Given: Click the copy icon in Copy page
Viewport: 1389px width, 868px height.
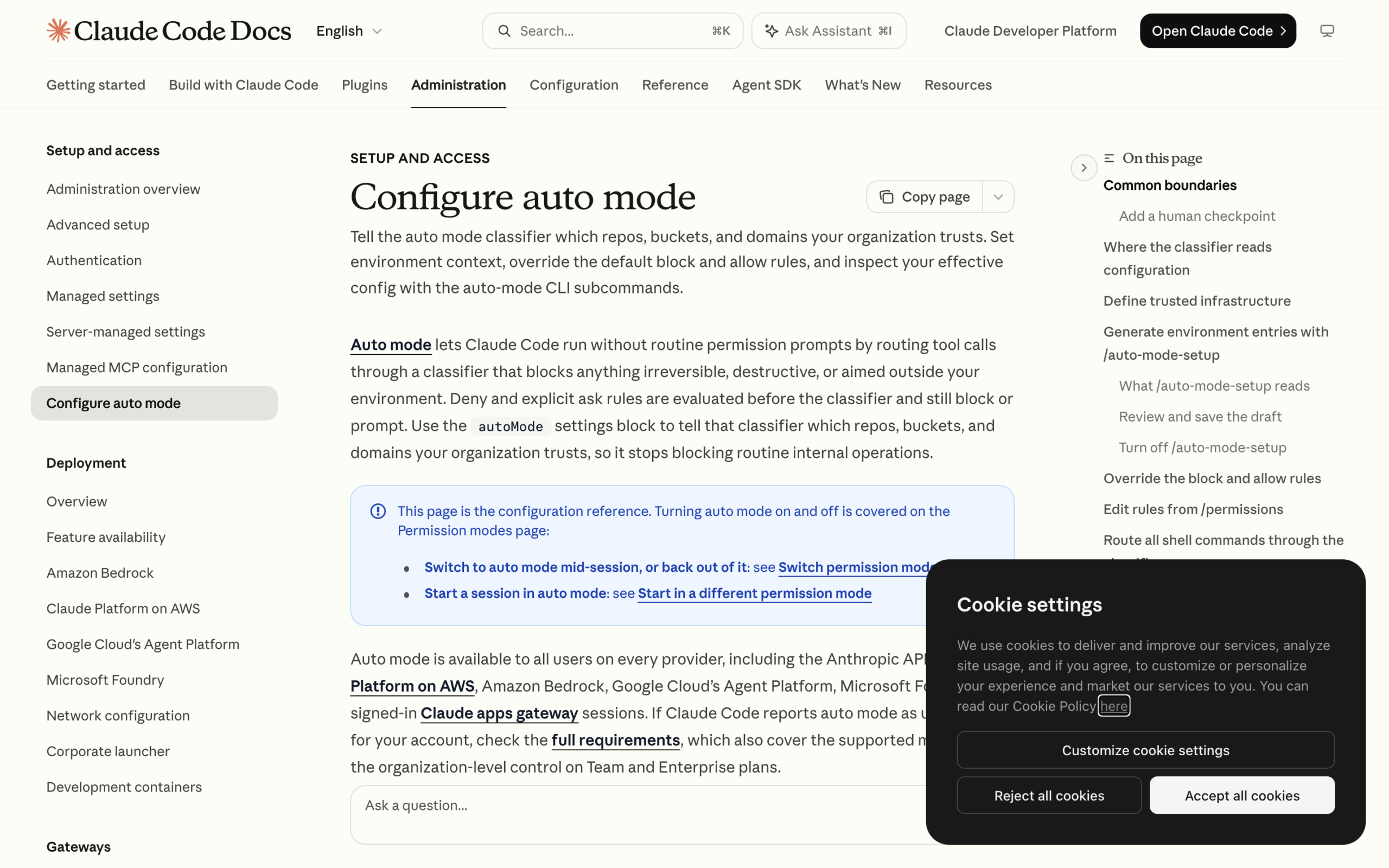Looking at the screenshot, I should tap(886, 197).
